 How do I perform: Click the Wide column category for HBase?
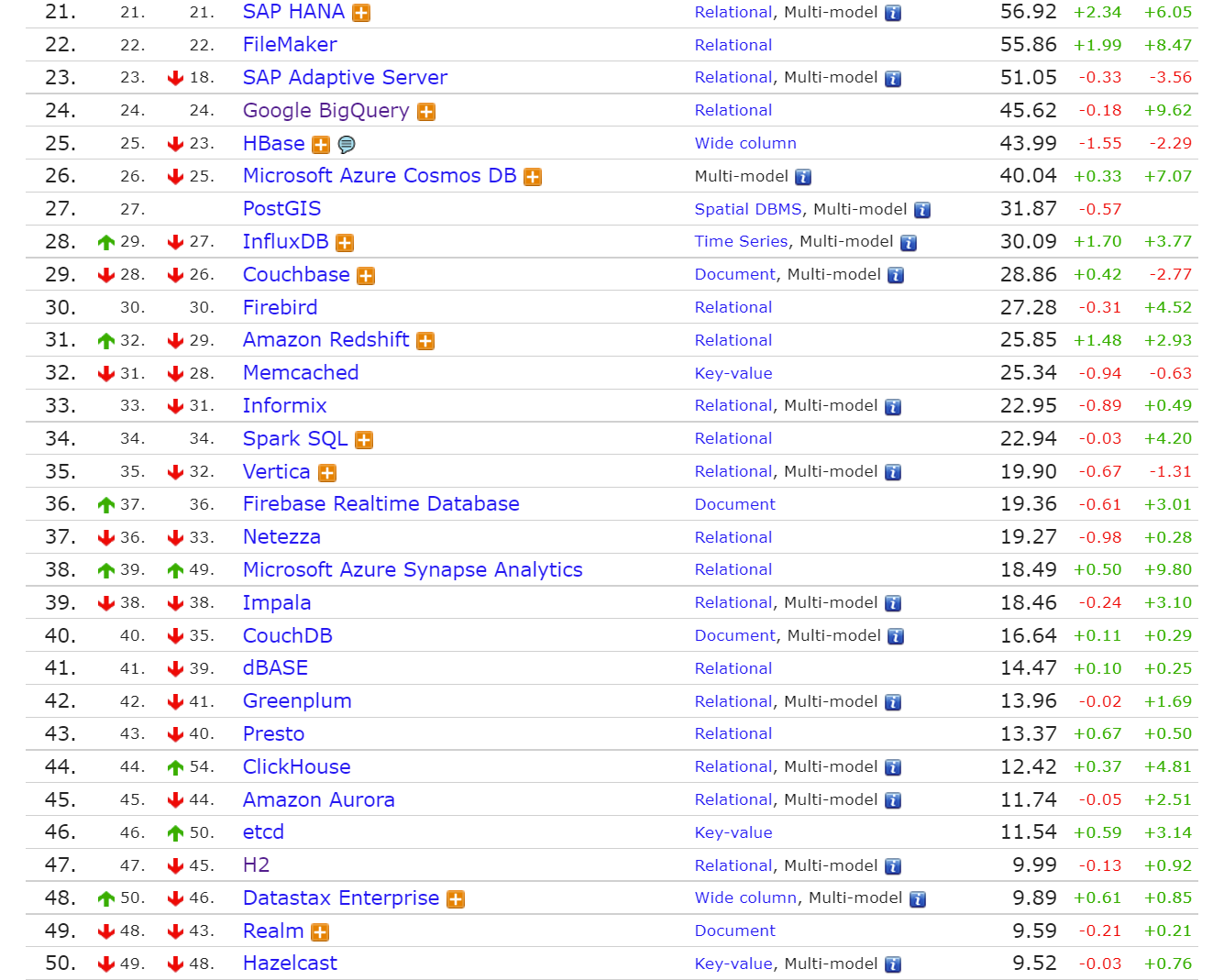(745, 143)
